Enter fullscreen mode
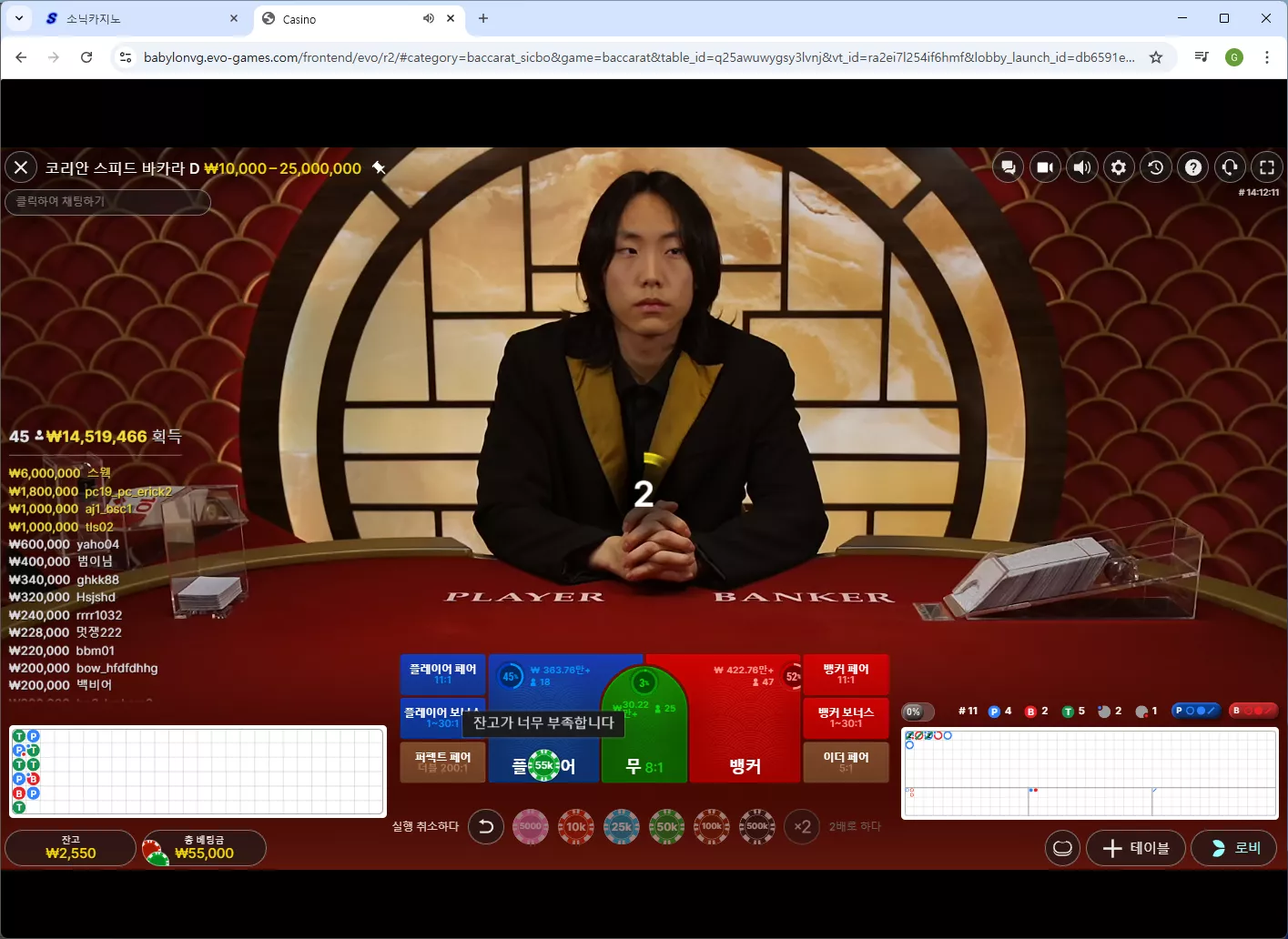The image size is (1288, 939). [1267, 167]
